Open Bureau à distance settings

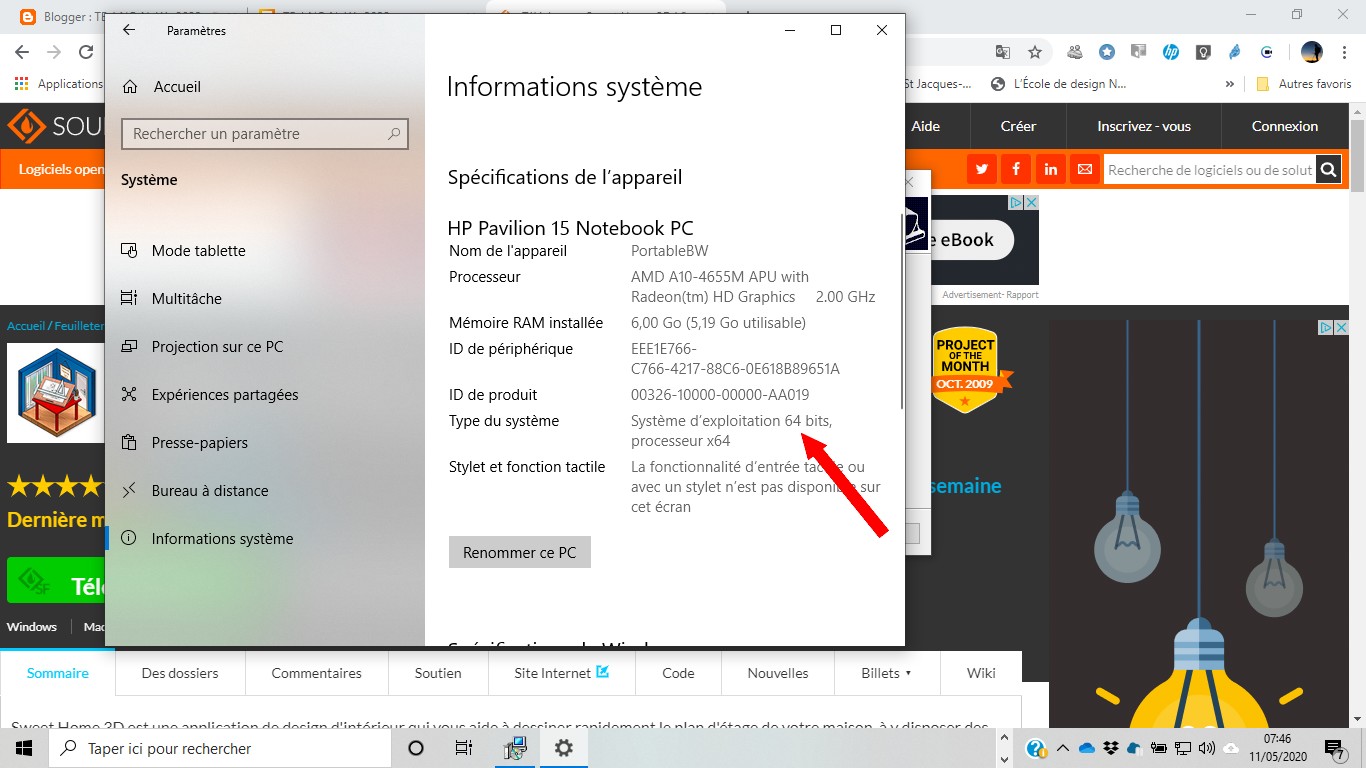coord(207,490)
